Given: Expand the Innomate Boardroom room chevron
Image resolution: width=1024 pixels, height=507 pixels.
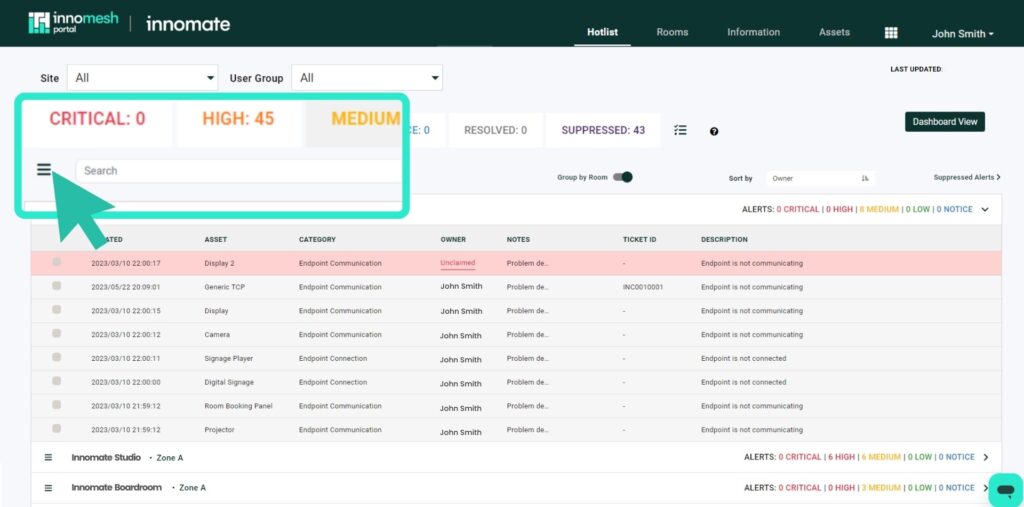Looking at the screenshot, I should tap(986, 488).
